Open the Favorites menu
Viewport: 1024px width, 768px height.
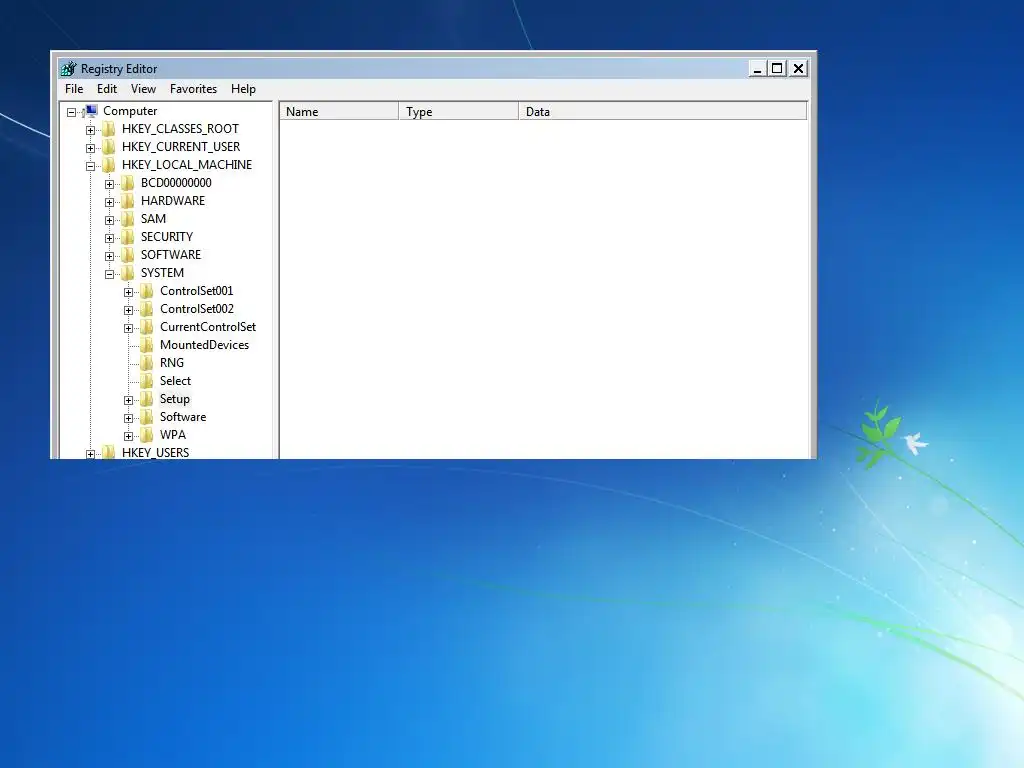click(x=193, y=89)
